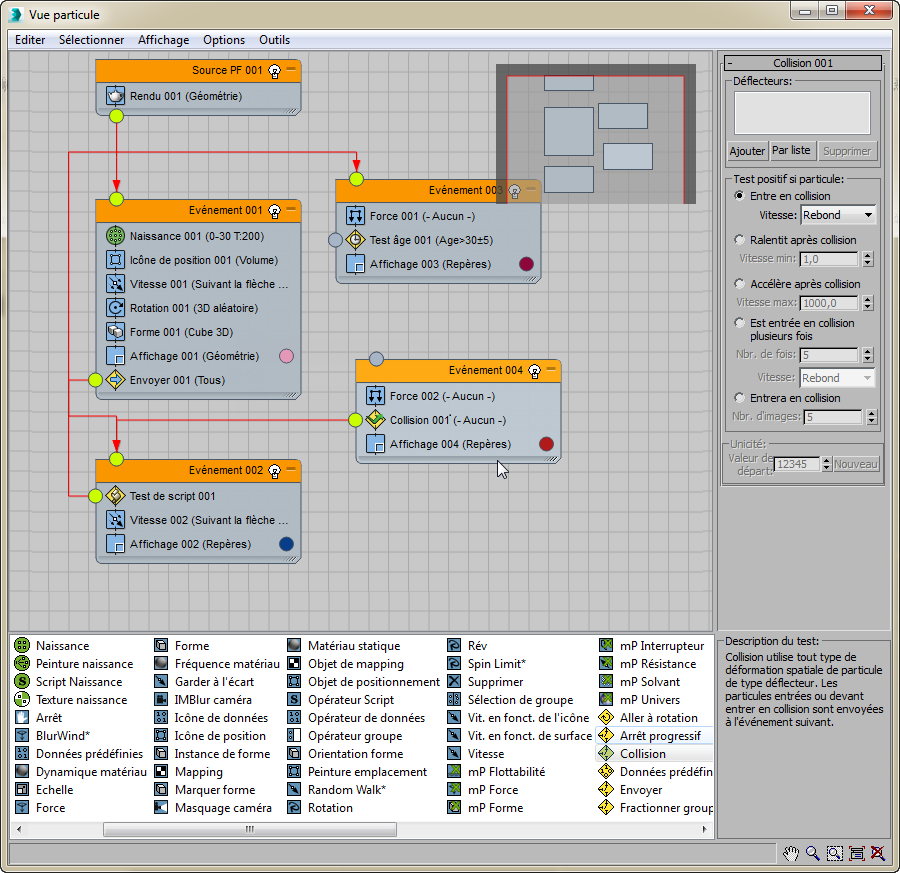Viewport: 900px width, 873px height.
Task: Click the Envoyer 001 arrow icon
Action: pos(115,379)
